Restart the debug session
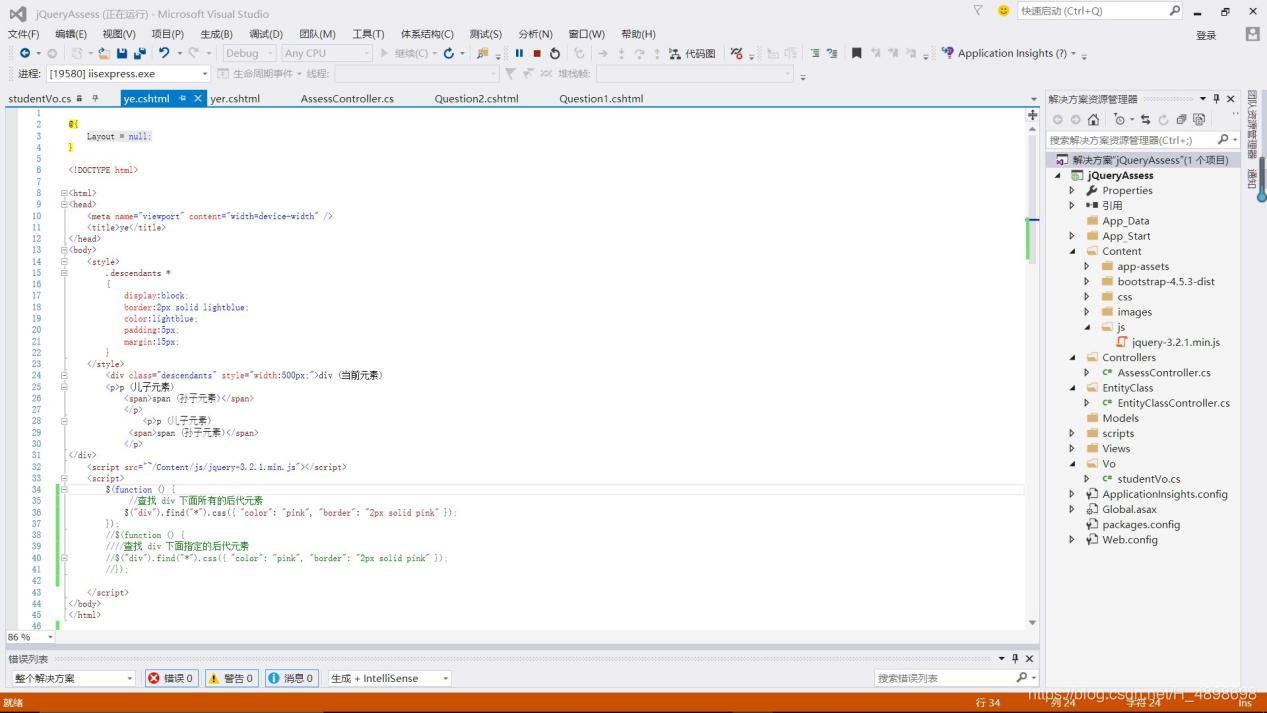The image size is (1267, 713). point(555,53)
